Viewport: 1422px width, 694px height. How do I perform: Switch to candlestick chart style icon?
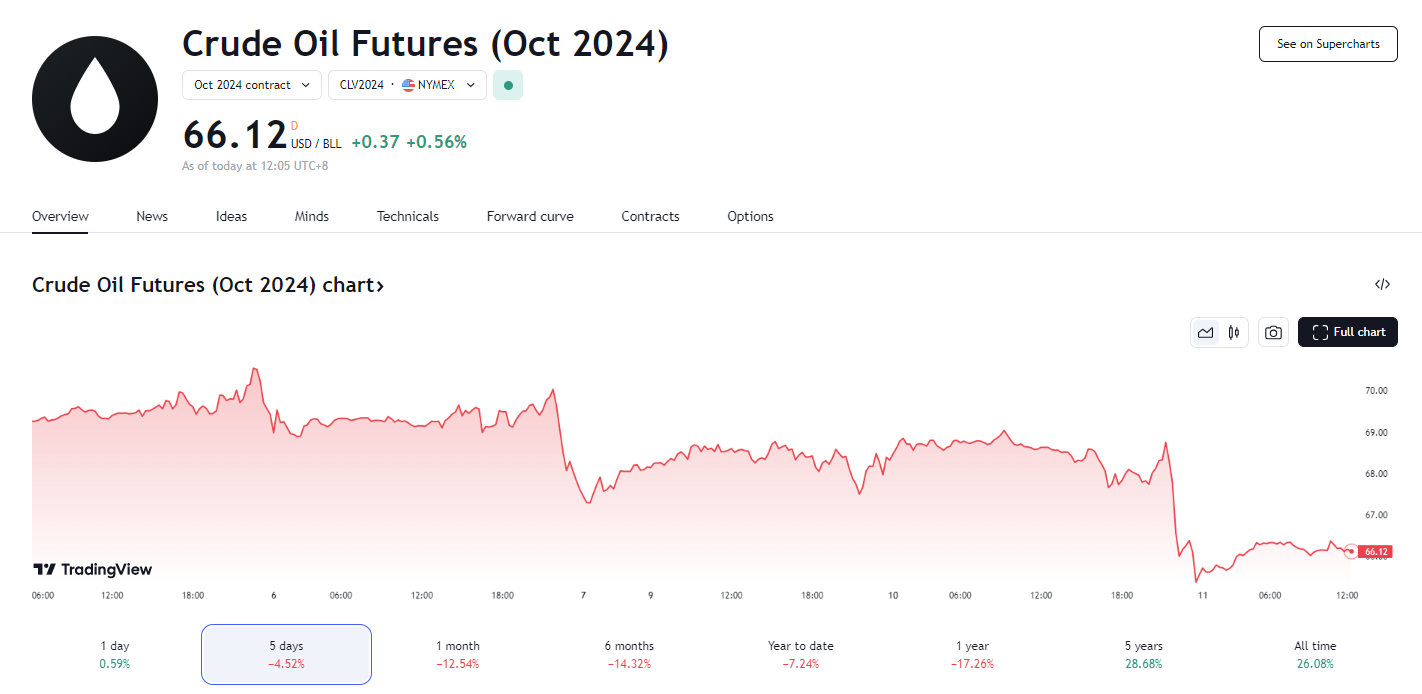point(1234,333)
